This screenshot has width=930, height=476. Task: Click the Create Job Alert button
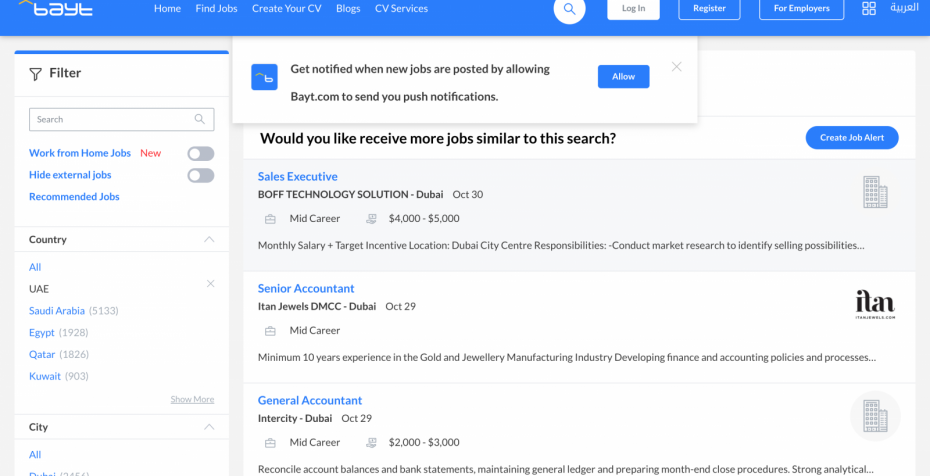point(852,138)
